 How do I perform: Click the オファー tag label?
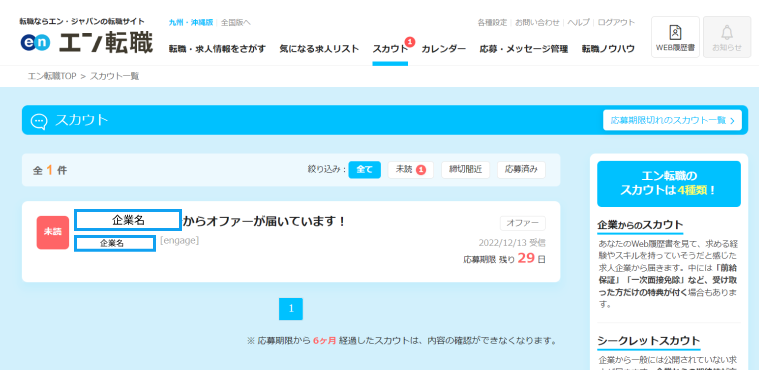523,223
